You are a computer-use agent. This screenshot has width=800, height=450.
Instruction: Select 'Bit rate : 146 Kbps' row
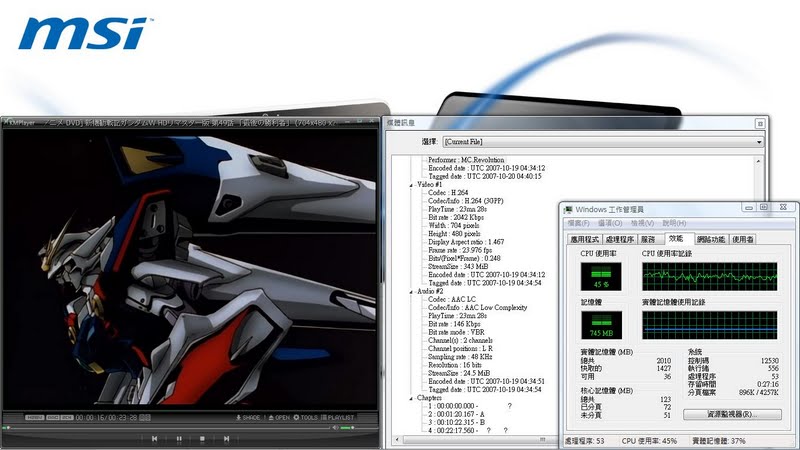454,324
